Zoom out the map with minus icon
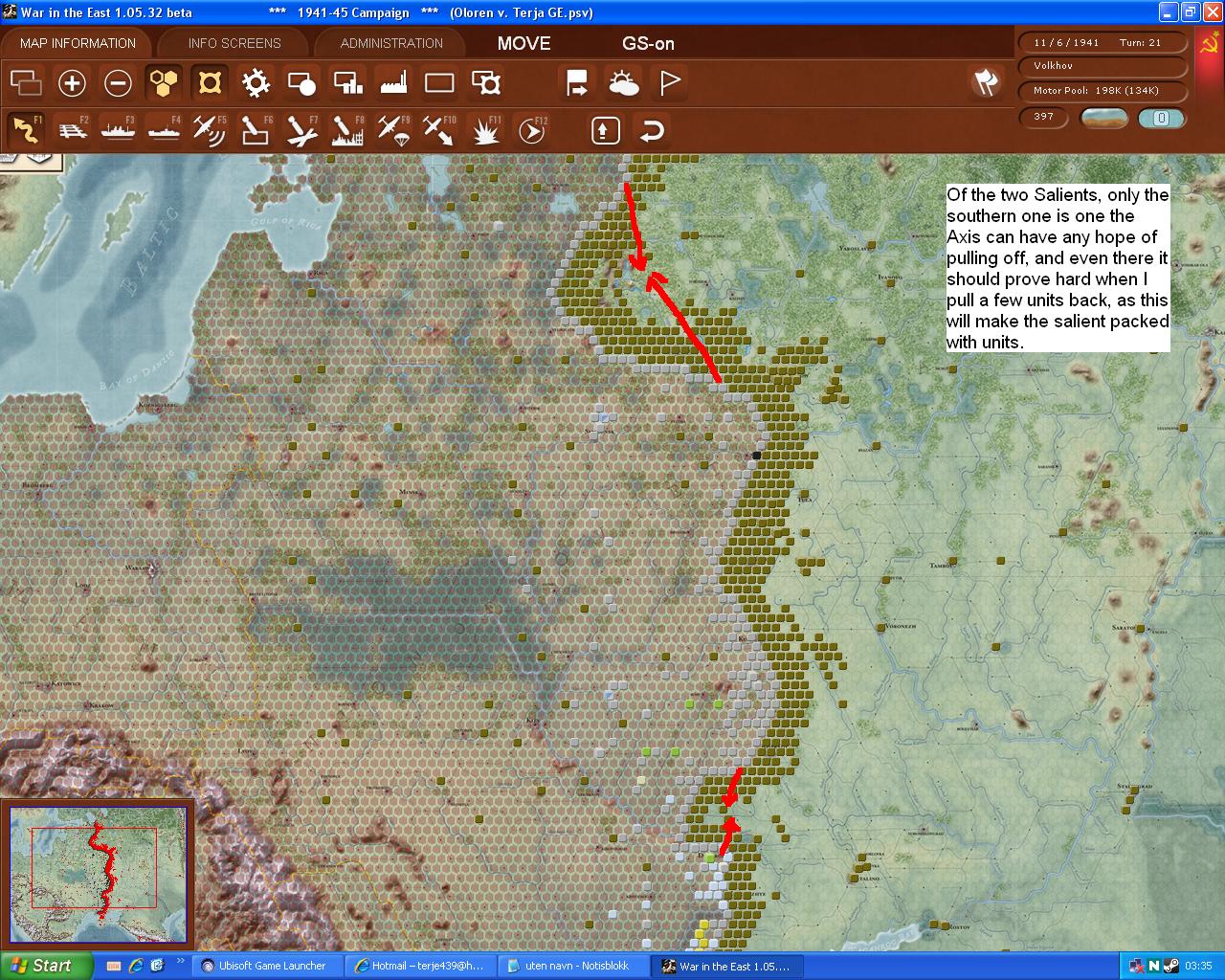1225x980 pixels. [118, 83]
